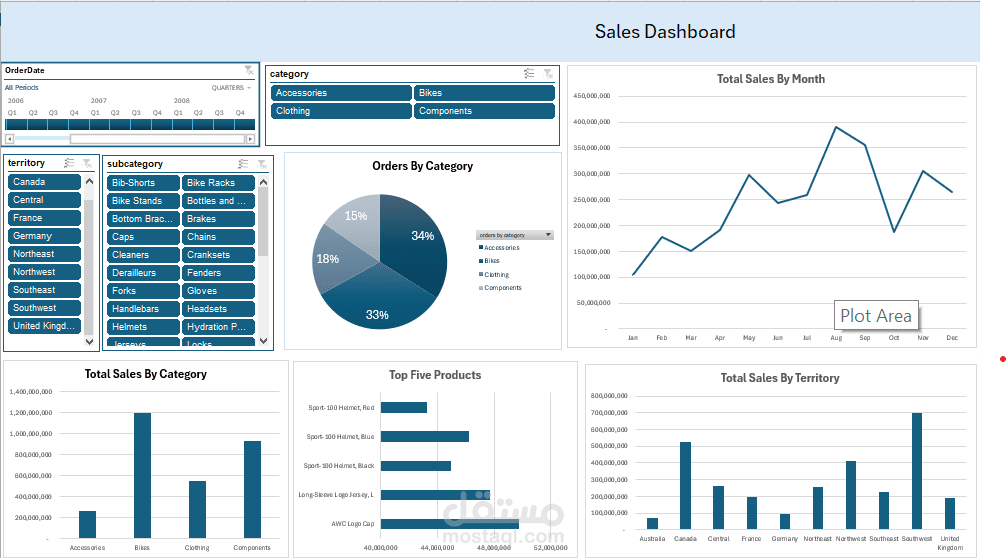Image resolution: width=1007 pixels, height=558 pixels.
Task: Select Southeast territory button
Action: pyautogui.click(x=44, y=290)
